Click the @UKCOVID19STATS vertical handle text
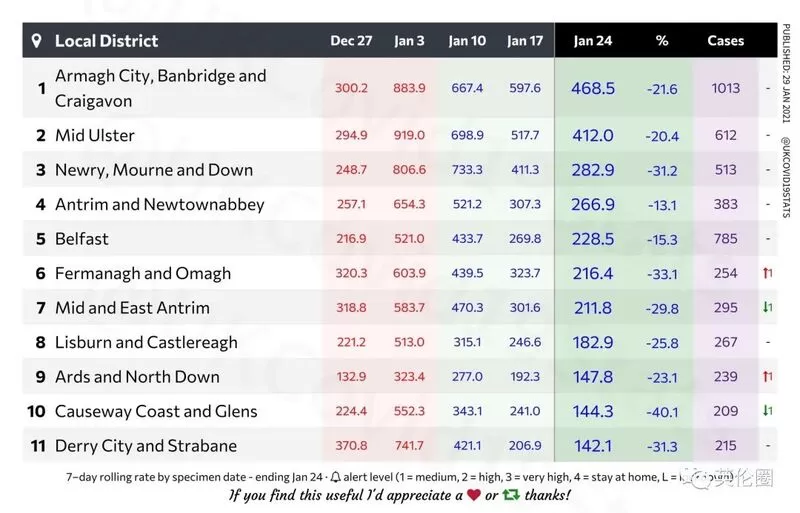Viewport: 800px width, 513px height. pyautogui.click(x=786, y=177)
